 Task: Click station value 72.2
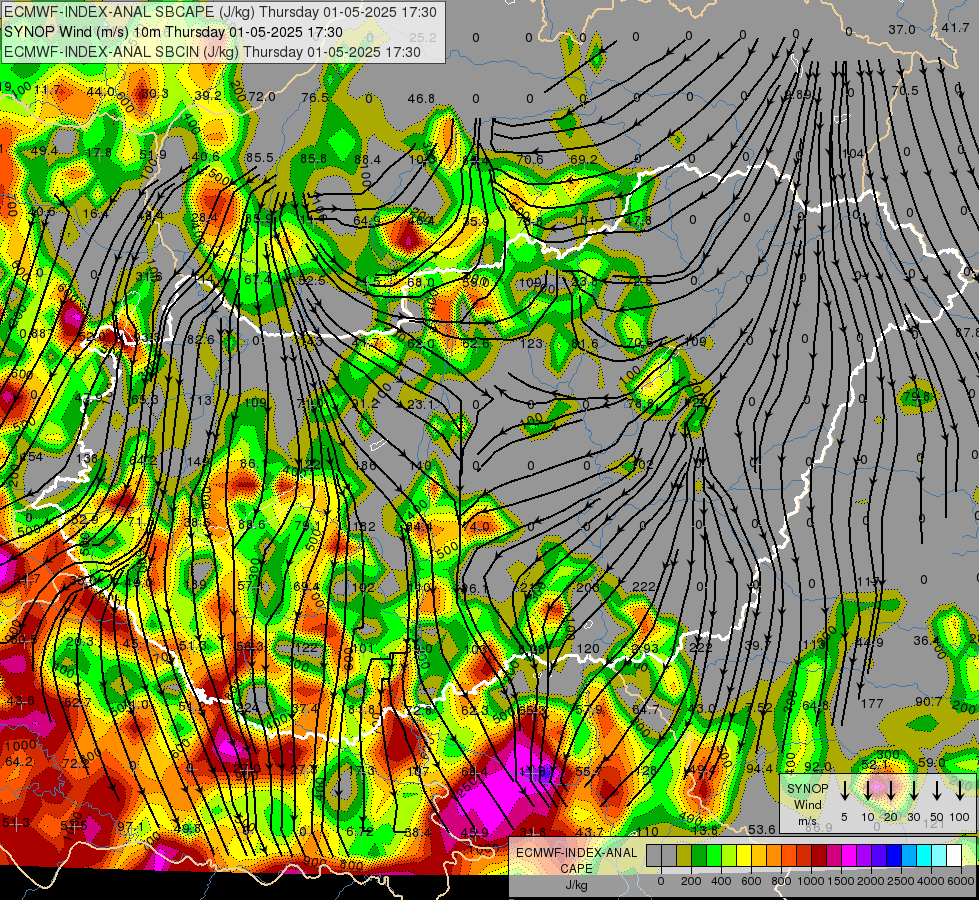(76, 764)
